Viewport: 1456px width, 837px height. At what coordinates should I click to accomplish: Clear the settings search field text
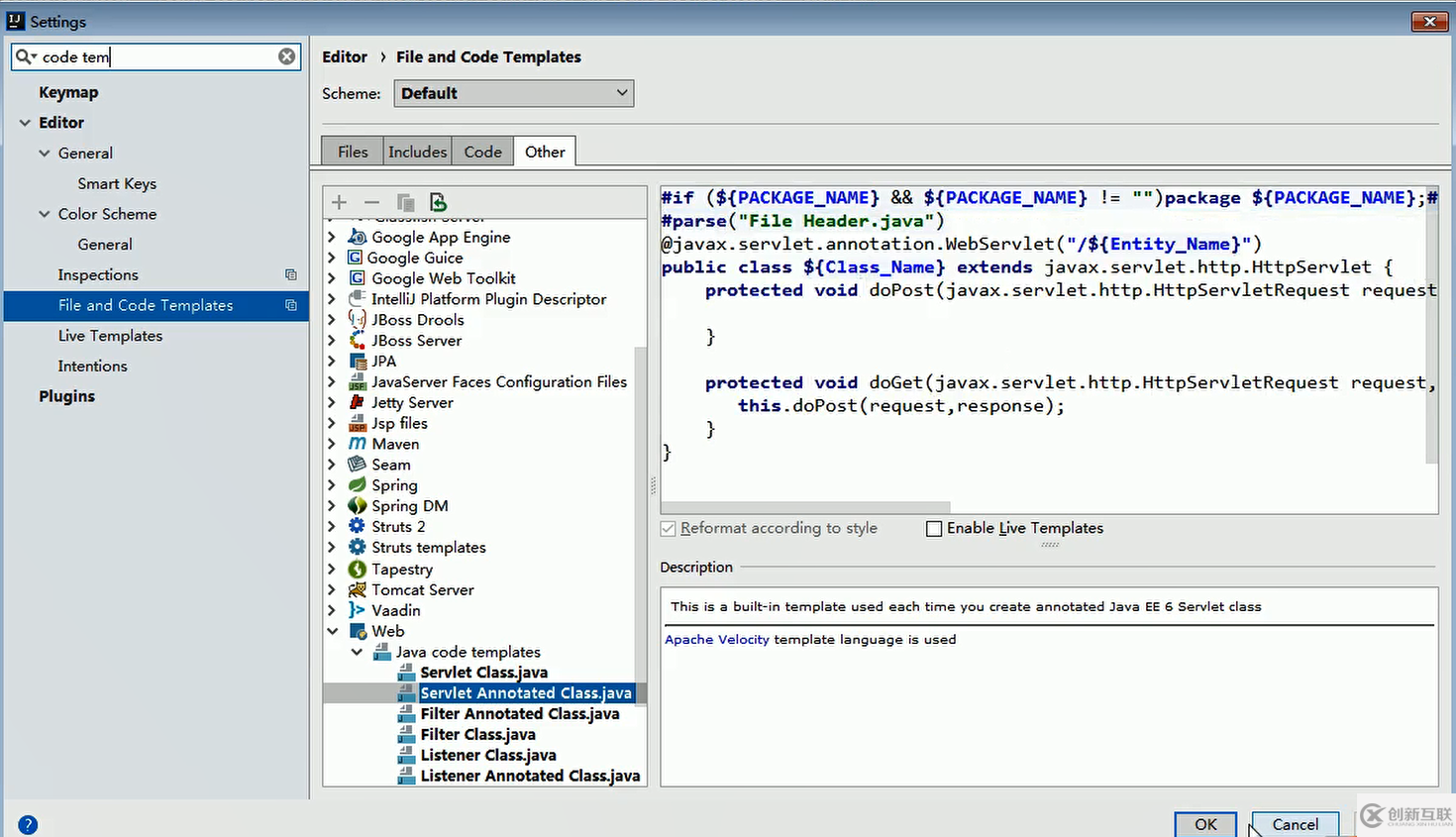286,56
